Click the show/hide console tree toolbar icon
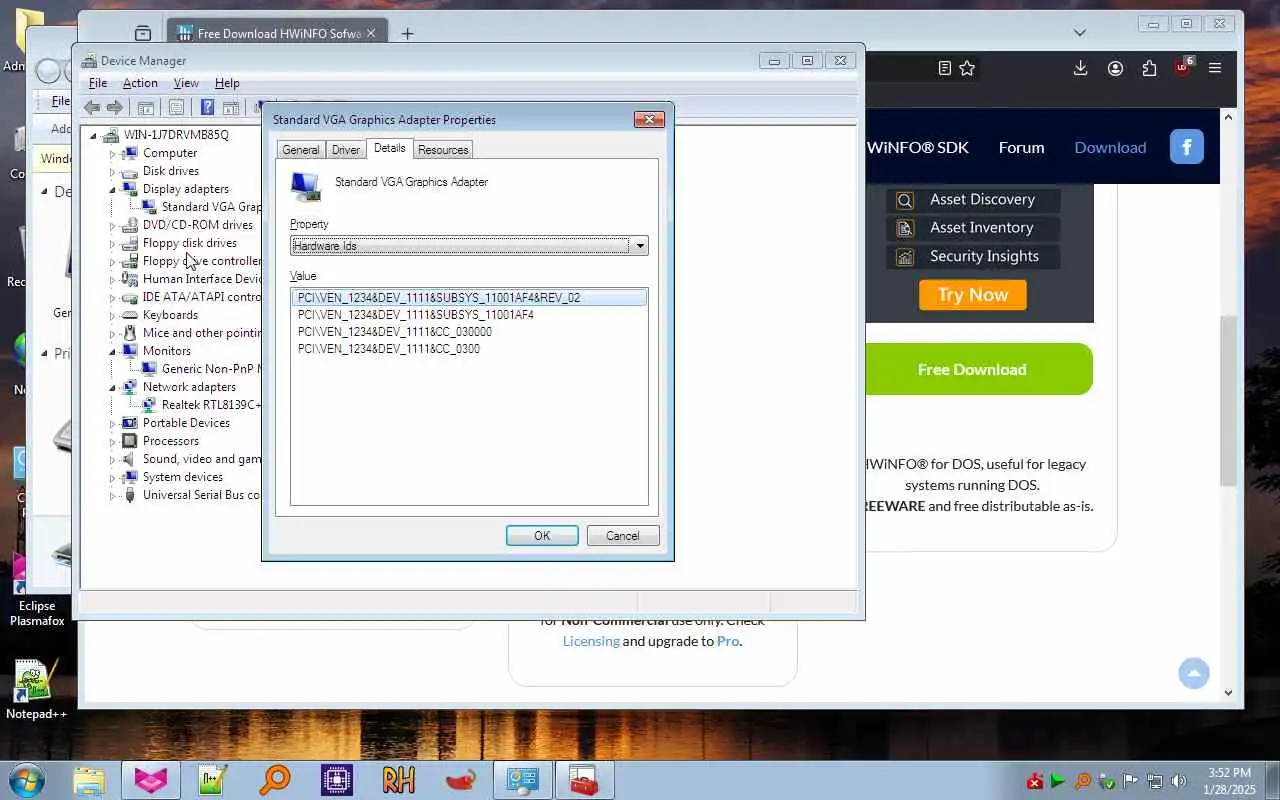Image resolution: width=1280 pixels, height=800 pixels. 146,108
